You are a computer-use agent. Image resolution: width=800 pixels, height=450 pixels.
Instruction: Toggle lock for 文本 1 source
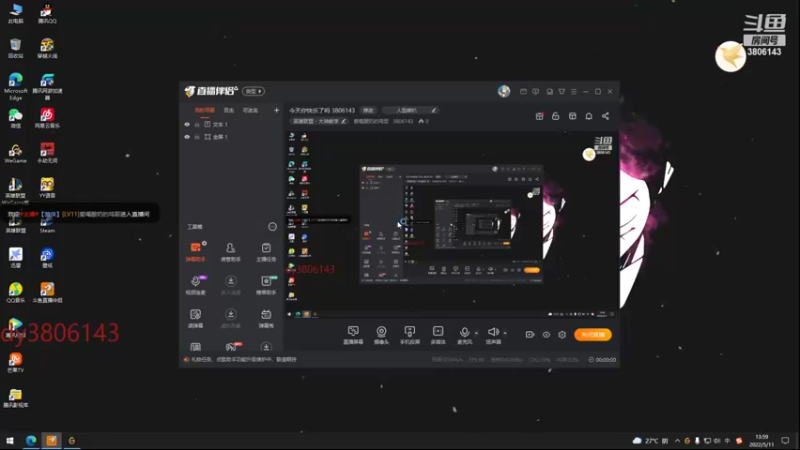(x=197, y=124)
